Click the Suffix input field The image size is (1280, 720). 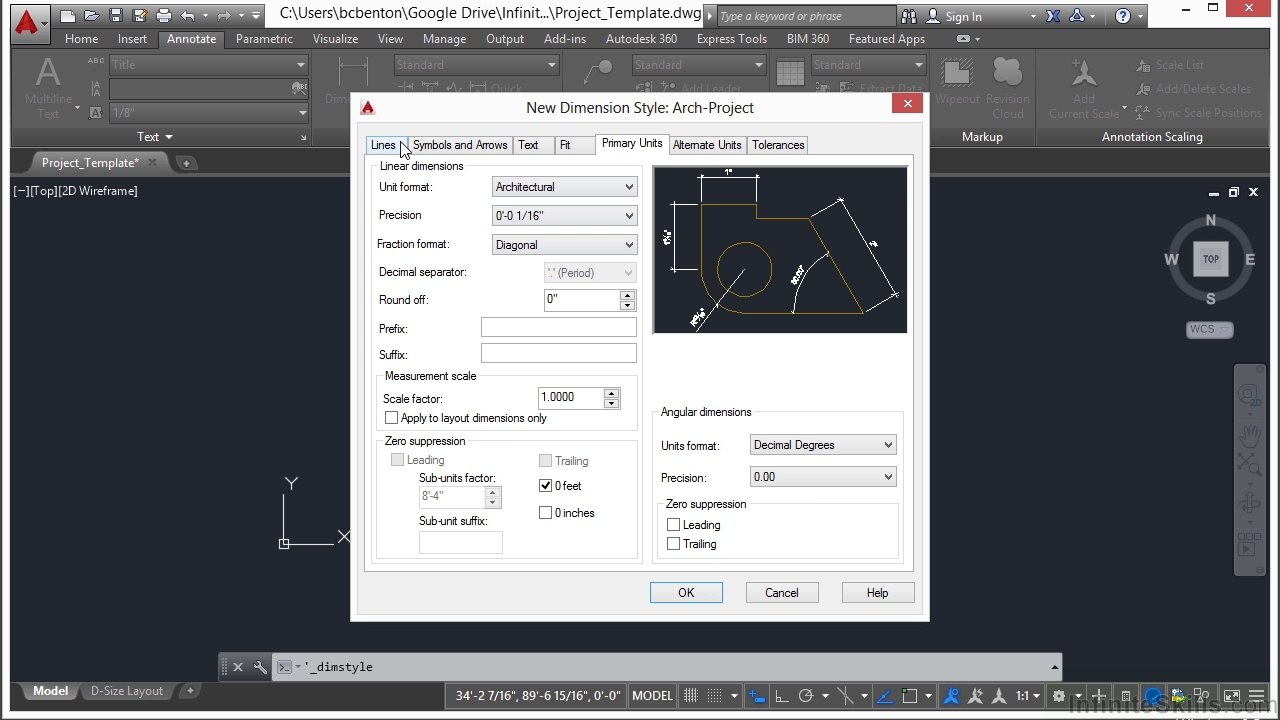(x=558, y=353)
